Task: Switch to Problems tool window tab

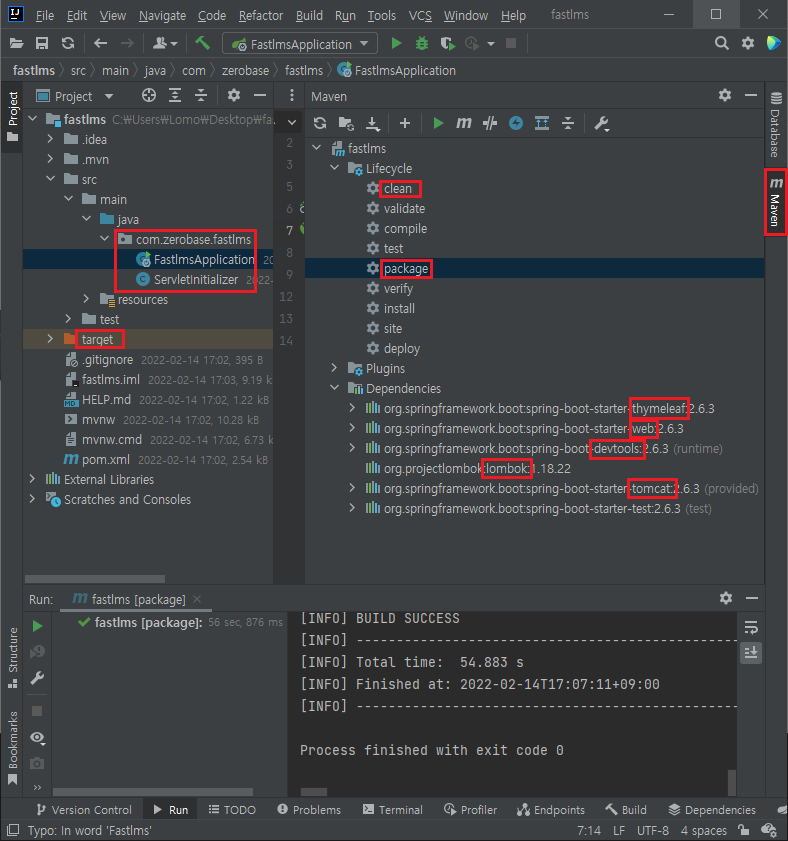Action: tap(308, 810)
